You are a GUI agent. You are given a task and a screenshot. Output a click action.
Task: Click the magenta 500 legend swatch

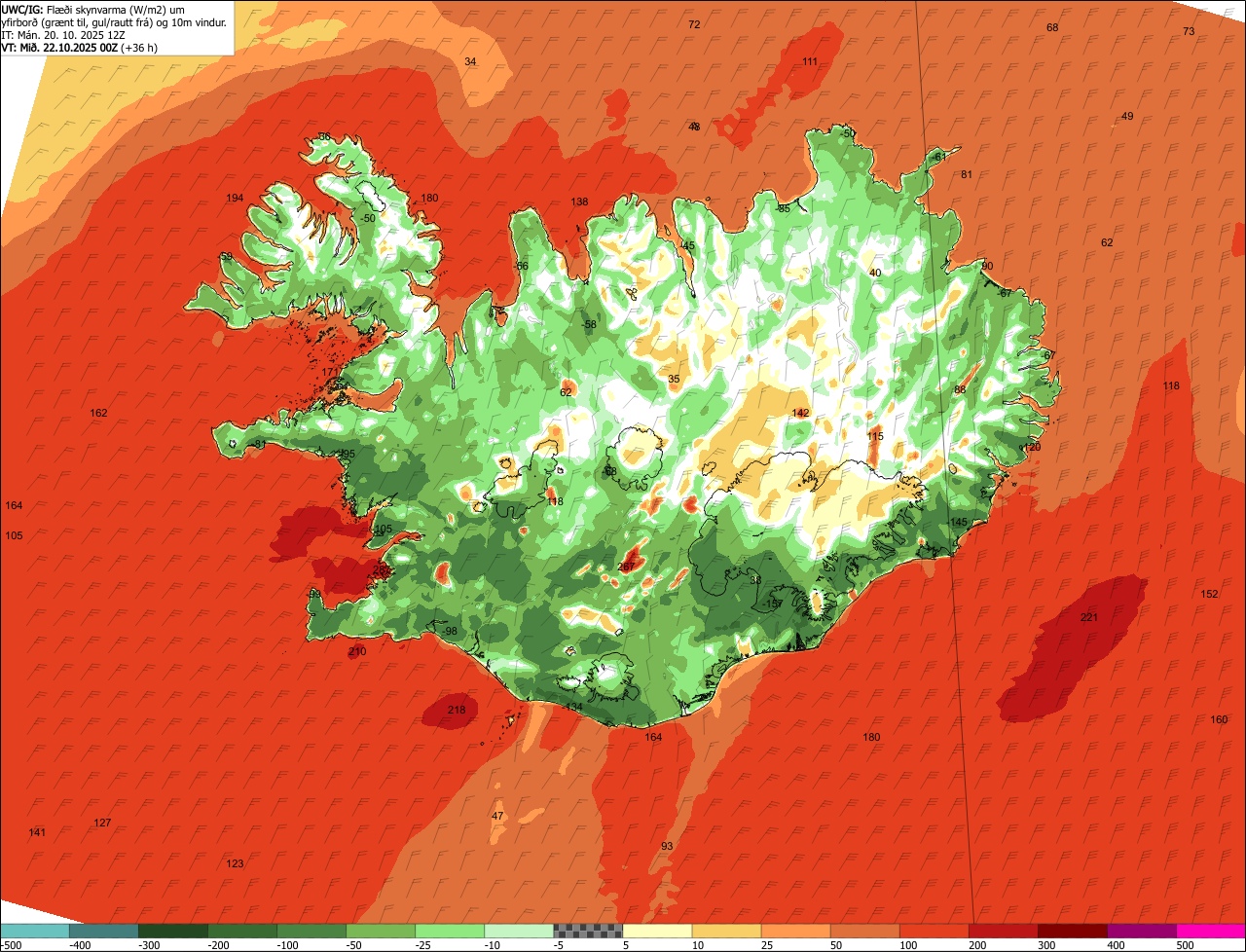click(1211, 931)
